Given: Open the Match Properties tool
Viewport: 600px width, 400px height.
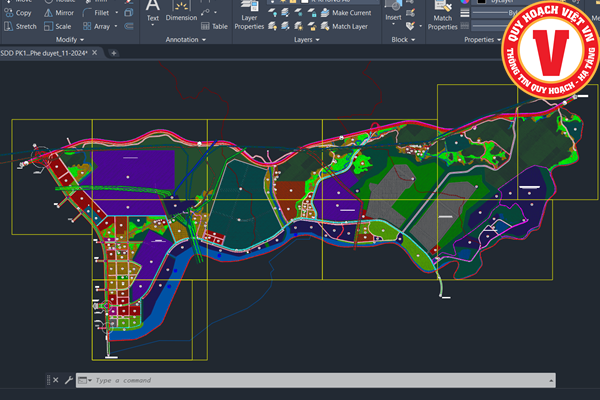Looking at the screenshot, I should (442, 16).
